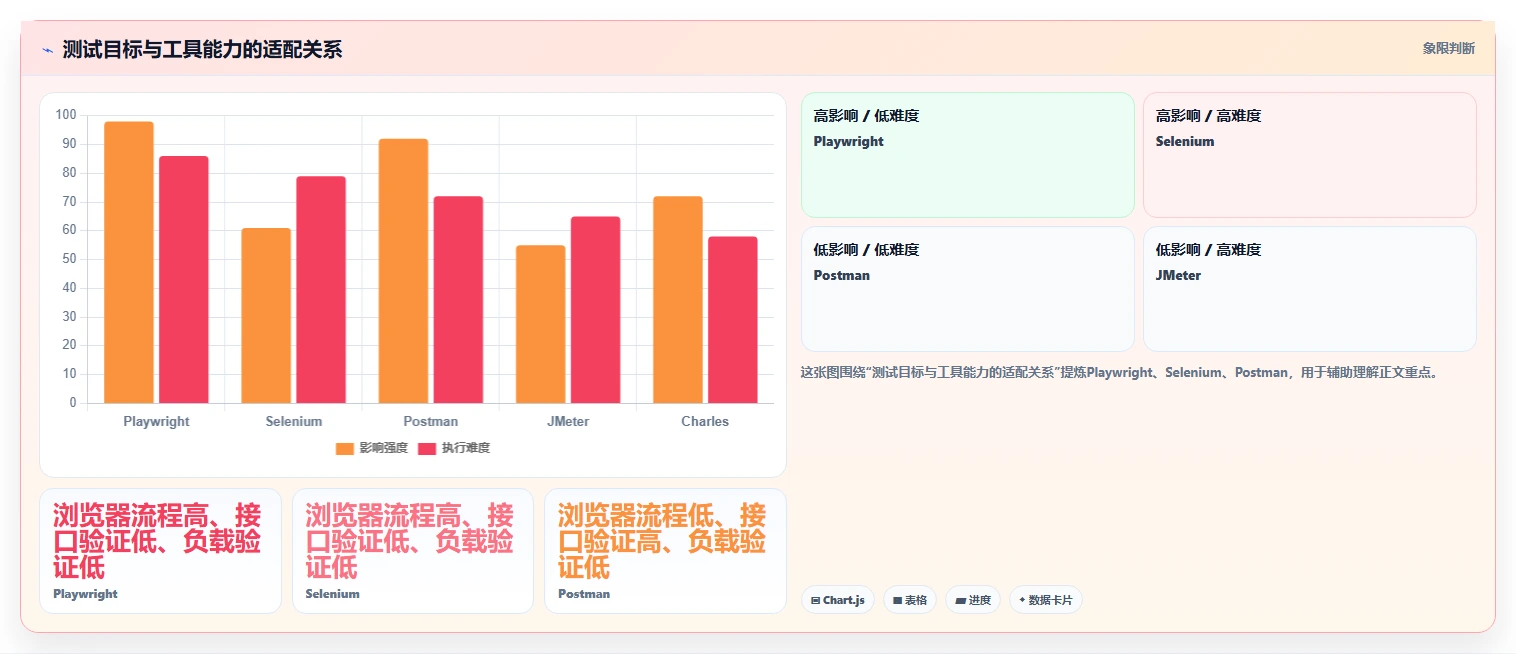Viewport: 1516px width, 654px height.
Task: Click the 象限判断 label in the header
Action: (x=1448, y=48)
